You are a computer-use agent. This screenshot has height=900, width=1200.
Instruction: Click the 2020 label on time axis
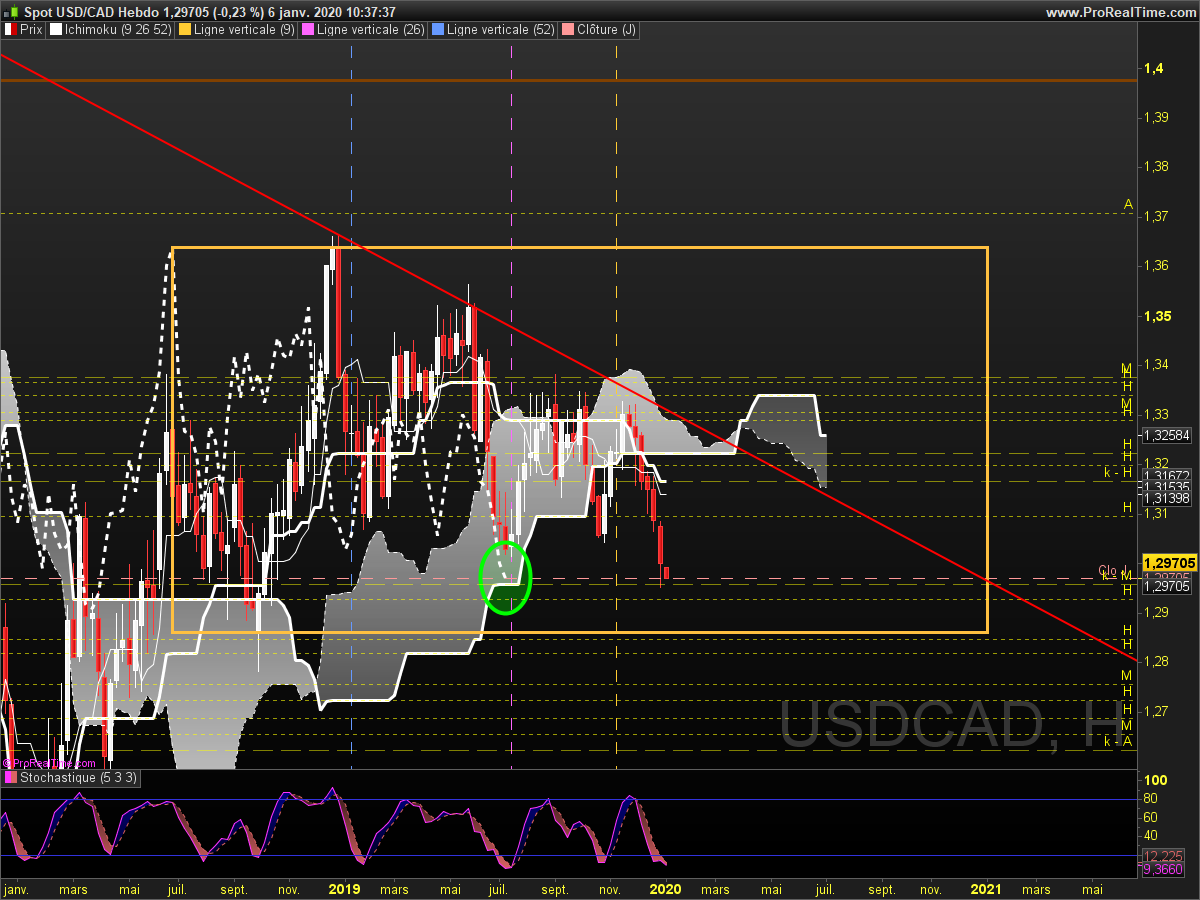(665, 889)
